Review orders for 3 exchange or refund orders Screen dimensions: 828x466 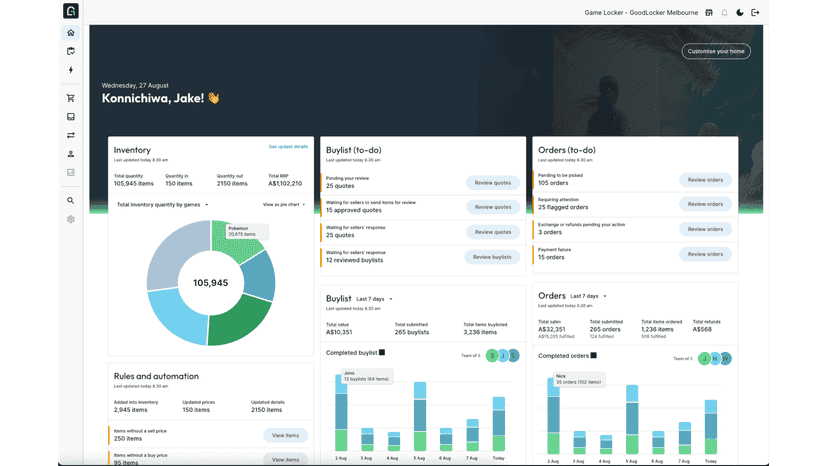(705, 229)
